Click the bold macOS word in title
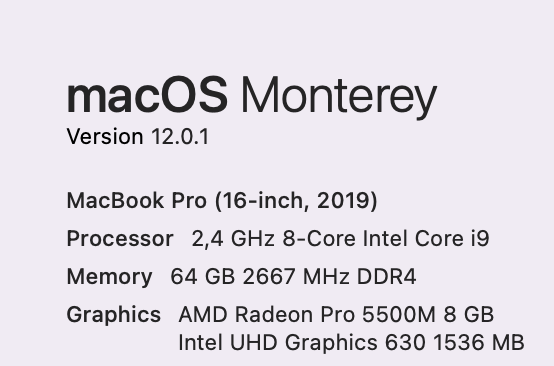Viewport: 554px width, 366px height. pyautogui.click(x=147, y=95)
